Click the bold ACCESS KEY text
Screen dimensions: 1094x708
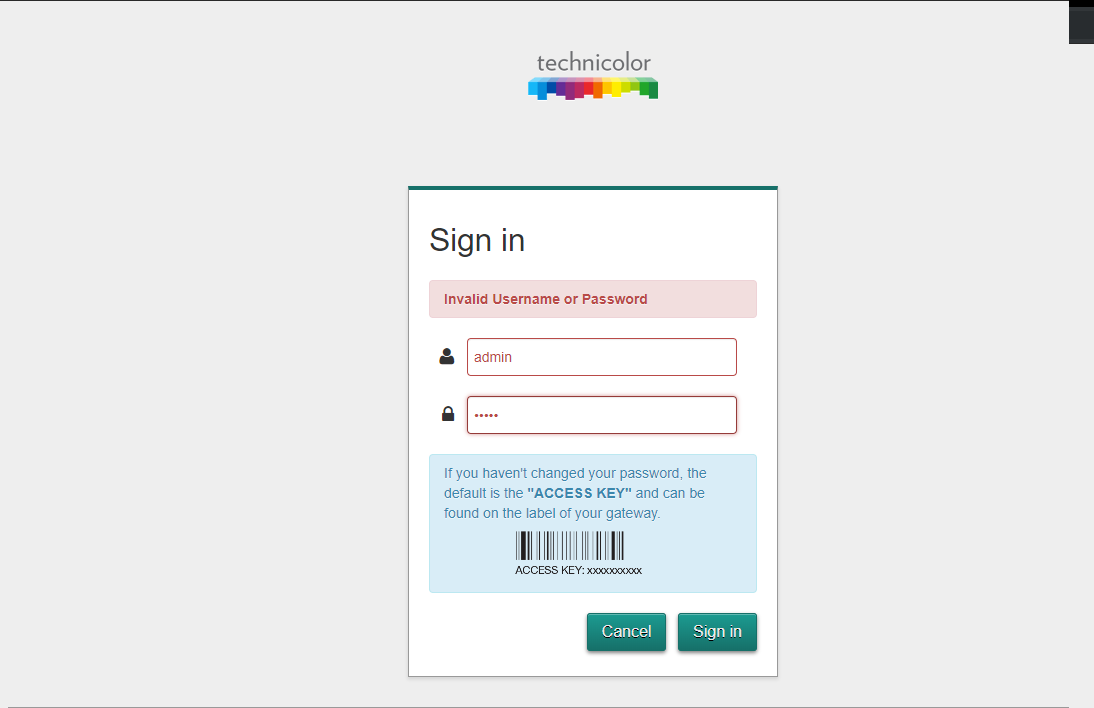579,493
